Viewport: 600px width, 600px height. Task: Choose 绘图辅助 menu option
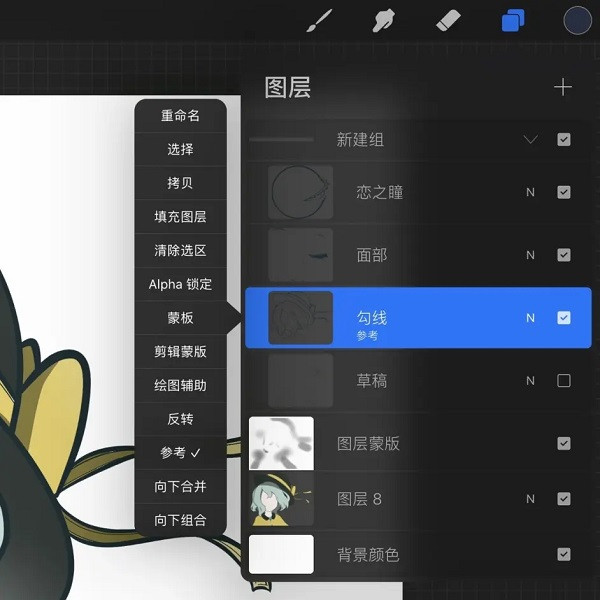pyautogui.click(x=181, y=385)
